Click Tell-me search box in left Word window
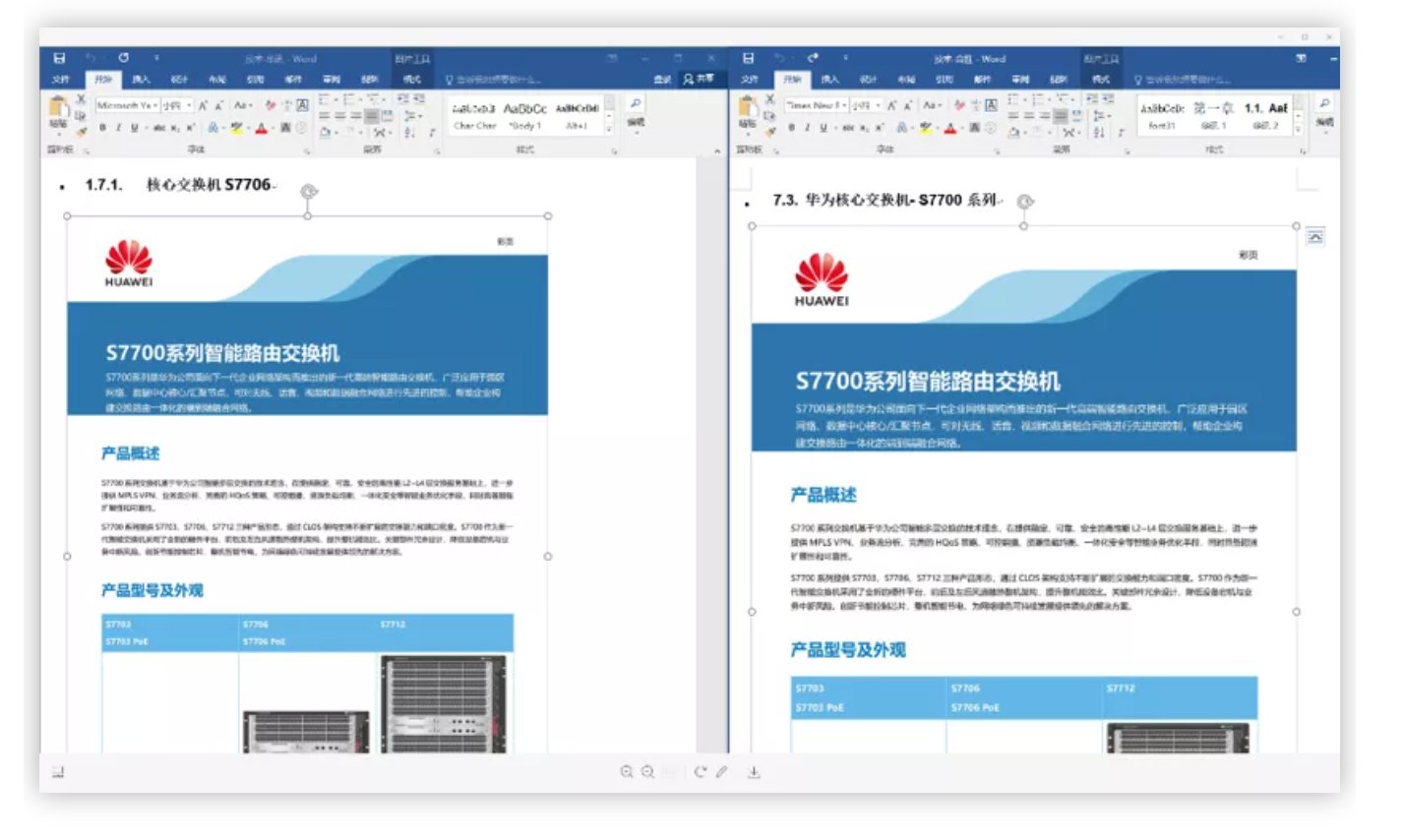1403x840 pixels. [x=492, y=79]
